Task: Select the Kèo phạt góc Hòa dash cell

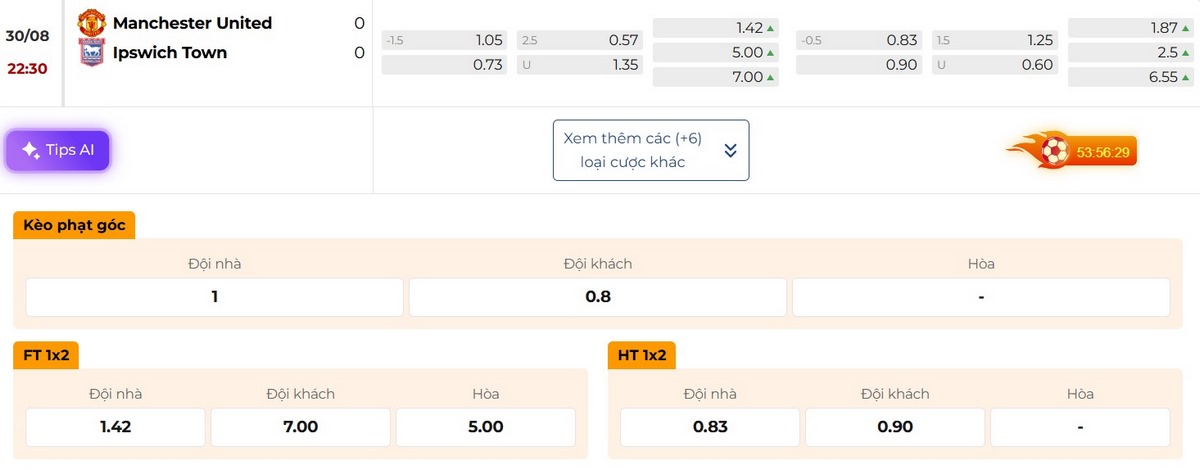Action: pyautogui.click(x=981, y=297)
